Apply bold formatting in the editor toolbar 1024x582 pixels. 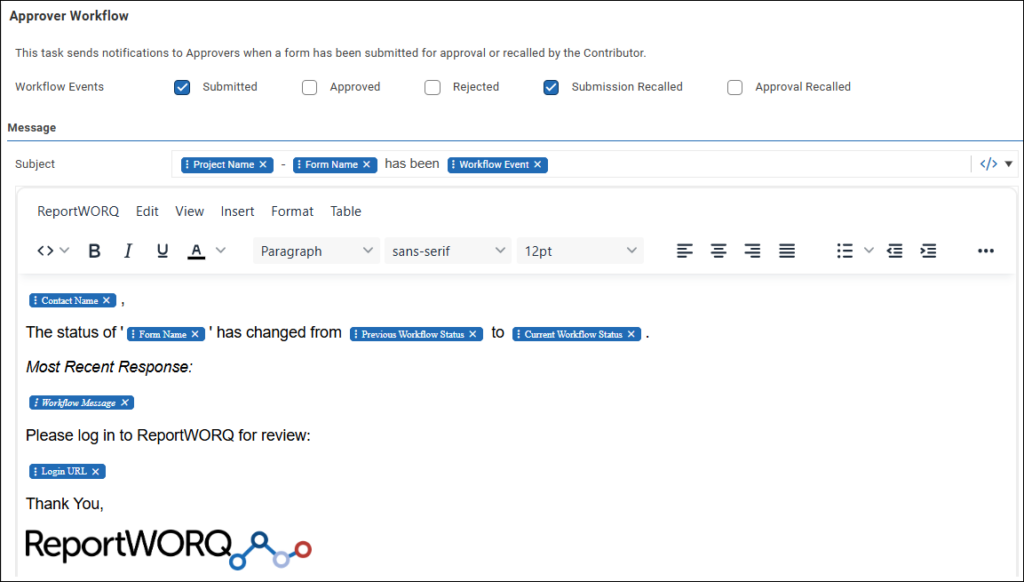(95, 251)
